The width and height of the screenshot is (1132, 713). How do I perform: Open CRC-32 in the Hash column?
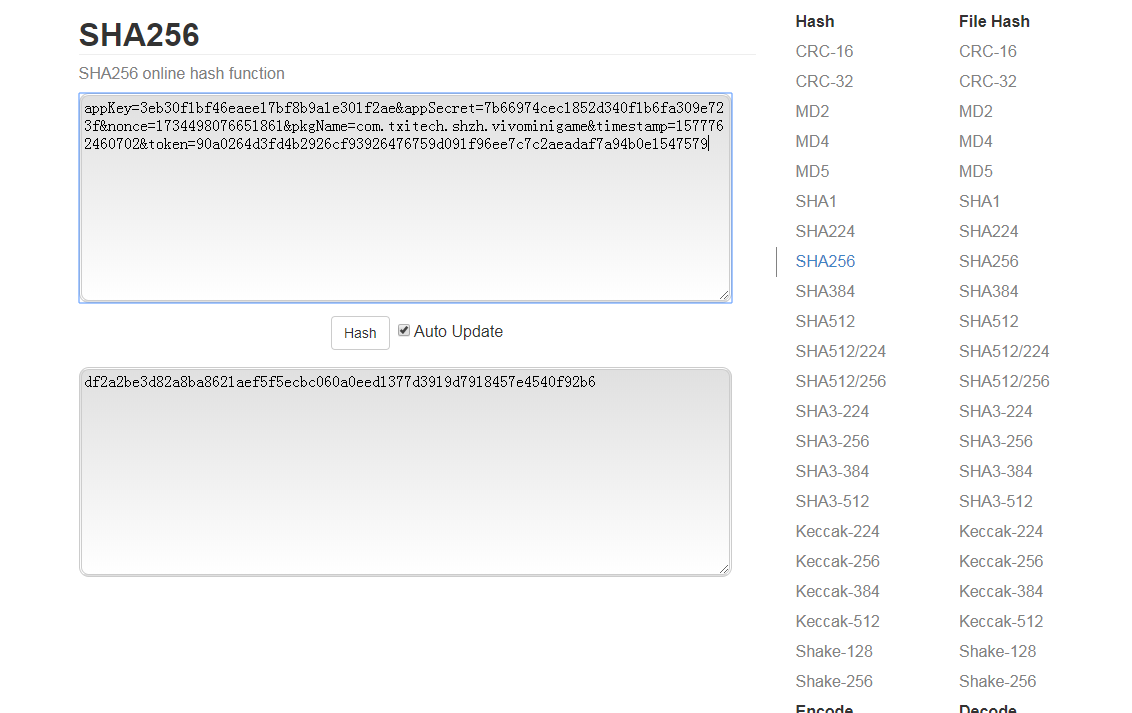824,82
